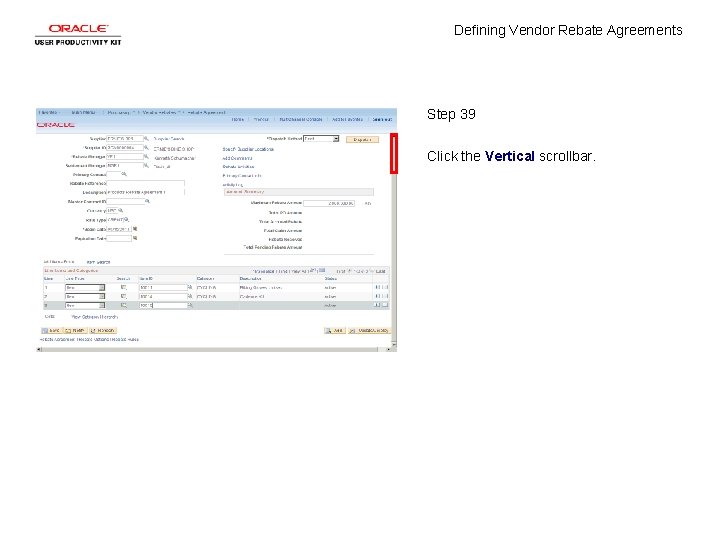Click the Worklist link in header

(261, 119)
